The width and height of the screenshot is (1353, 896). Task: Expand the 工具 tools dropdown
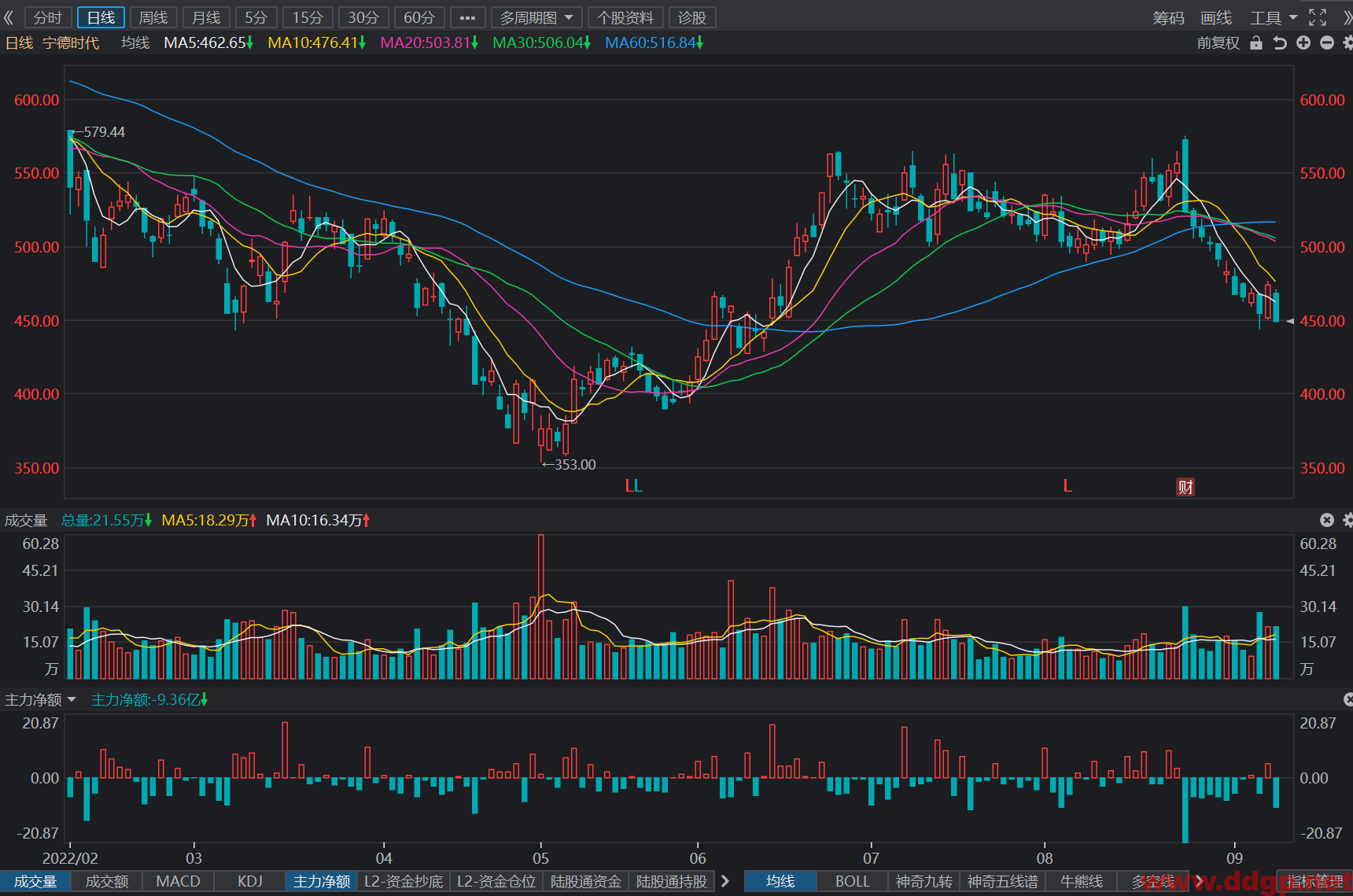click(1274, 17)
